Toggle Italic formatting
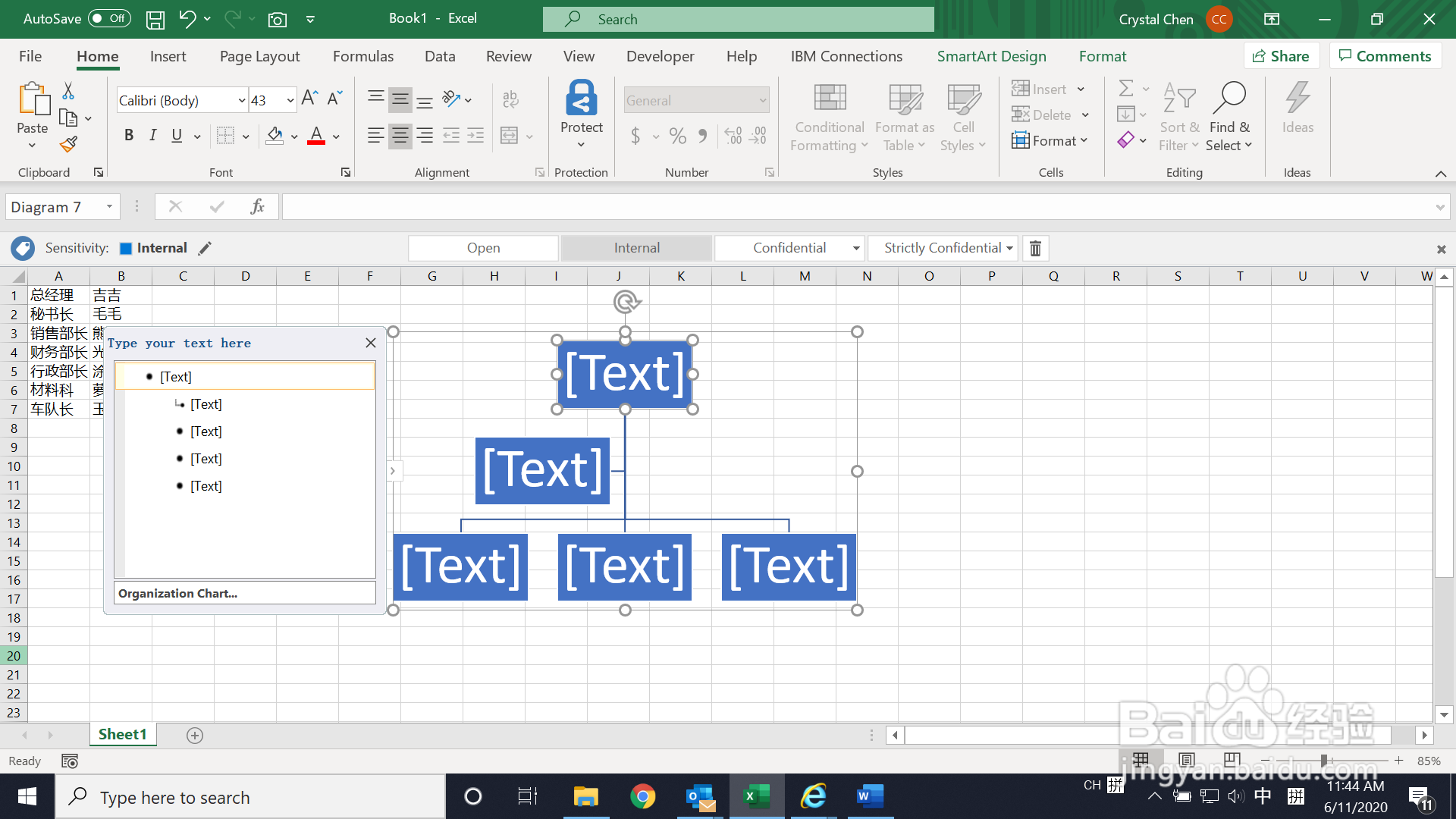The width and height of the screenshot is (1456, 819). (152, 135)
